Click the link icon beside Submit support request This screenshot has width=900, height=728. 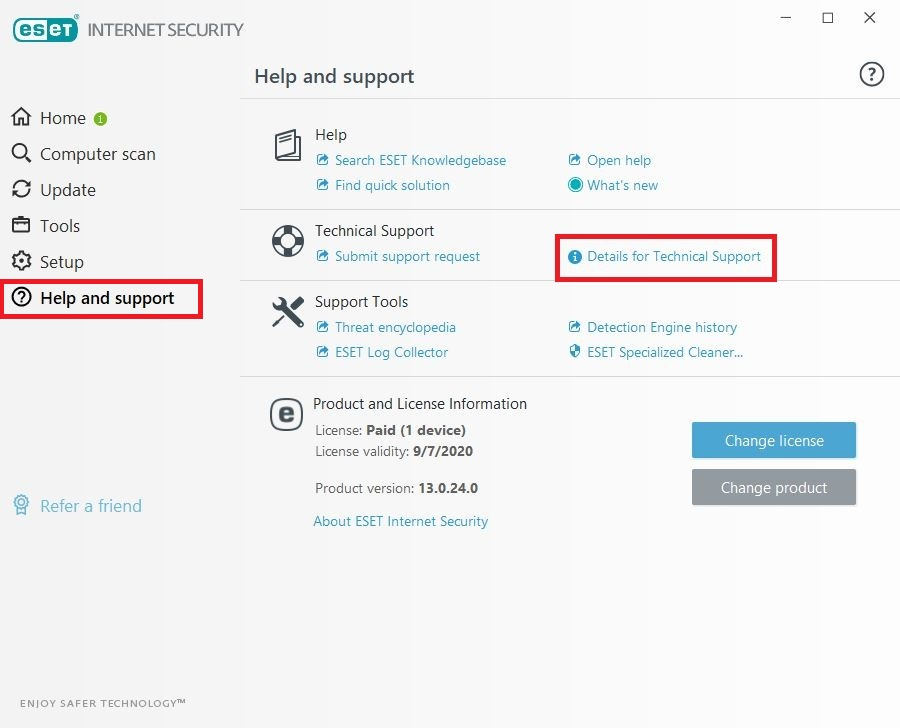(323, 255)
